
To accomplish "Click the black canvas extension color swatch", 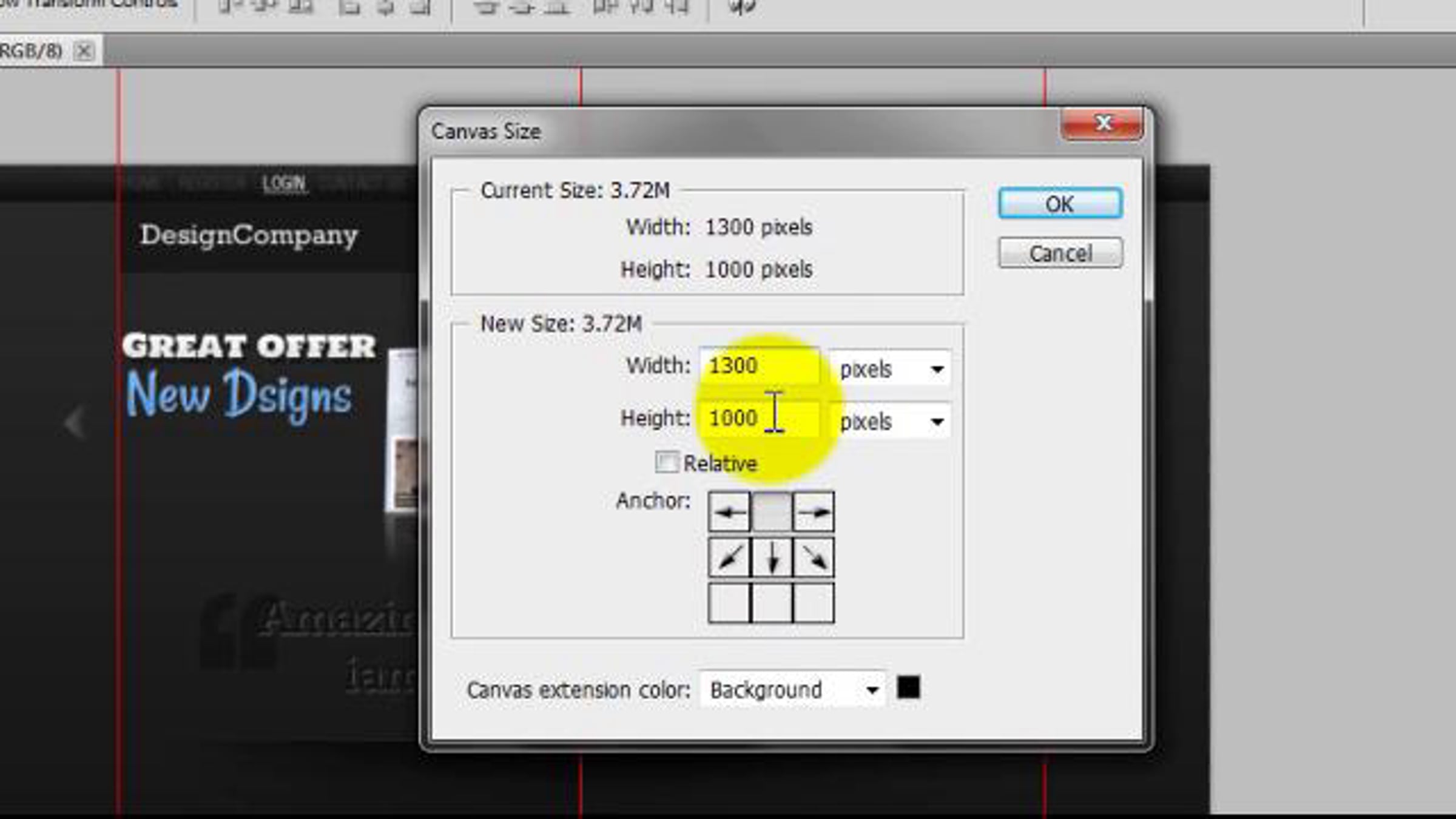I will click(908, 688).
